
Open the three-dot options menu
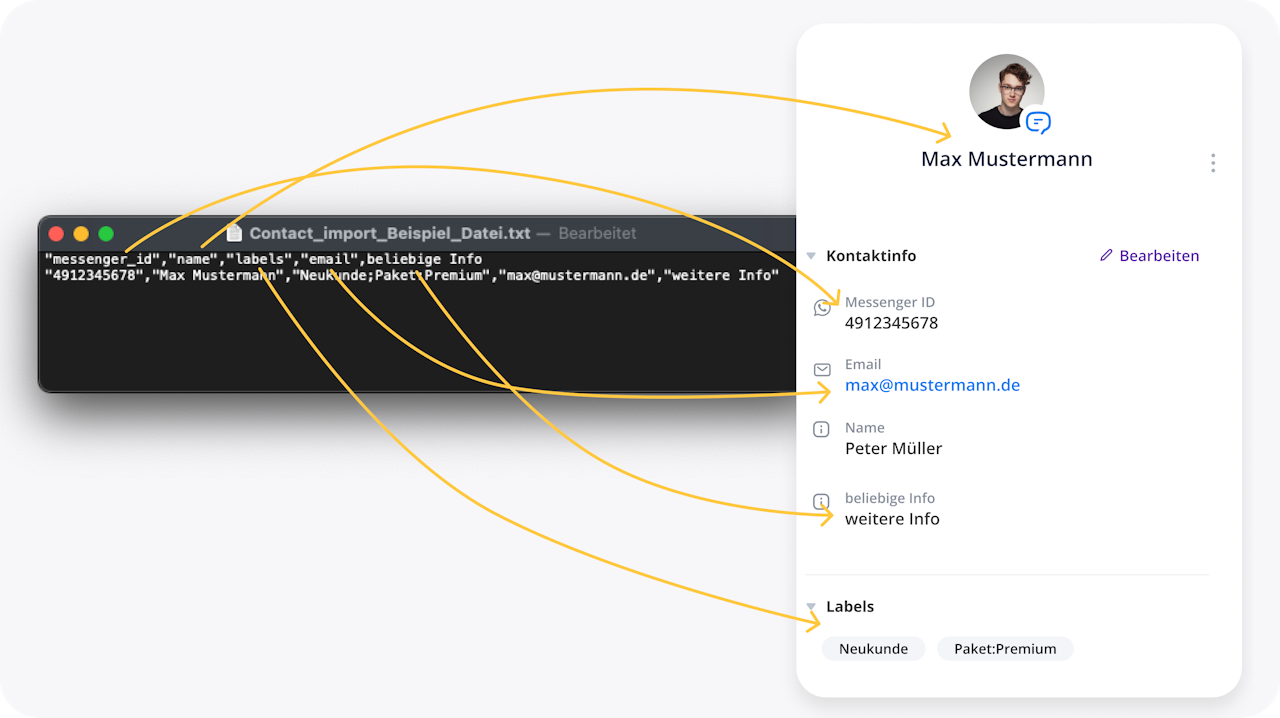1213,163
